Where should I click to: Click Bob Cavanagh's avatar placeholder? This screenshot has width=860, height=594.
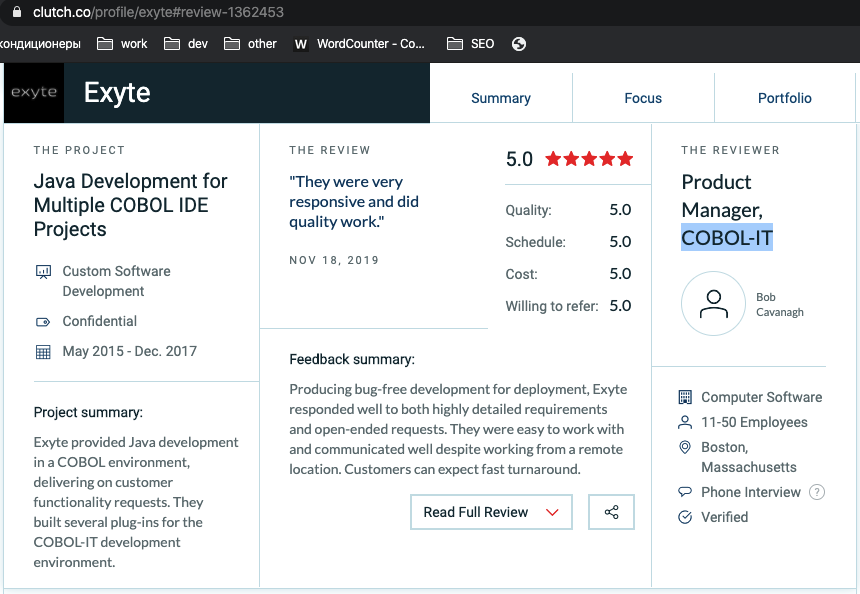tap(713, 304)
